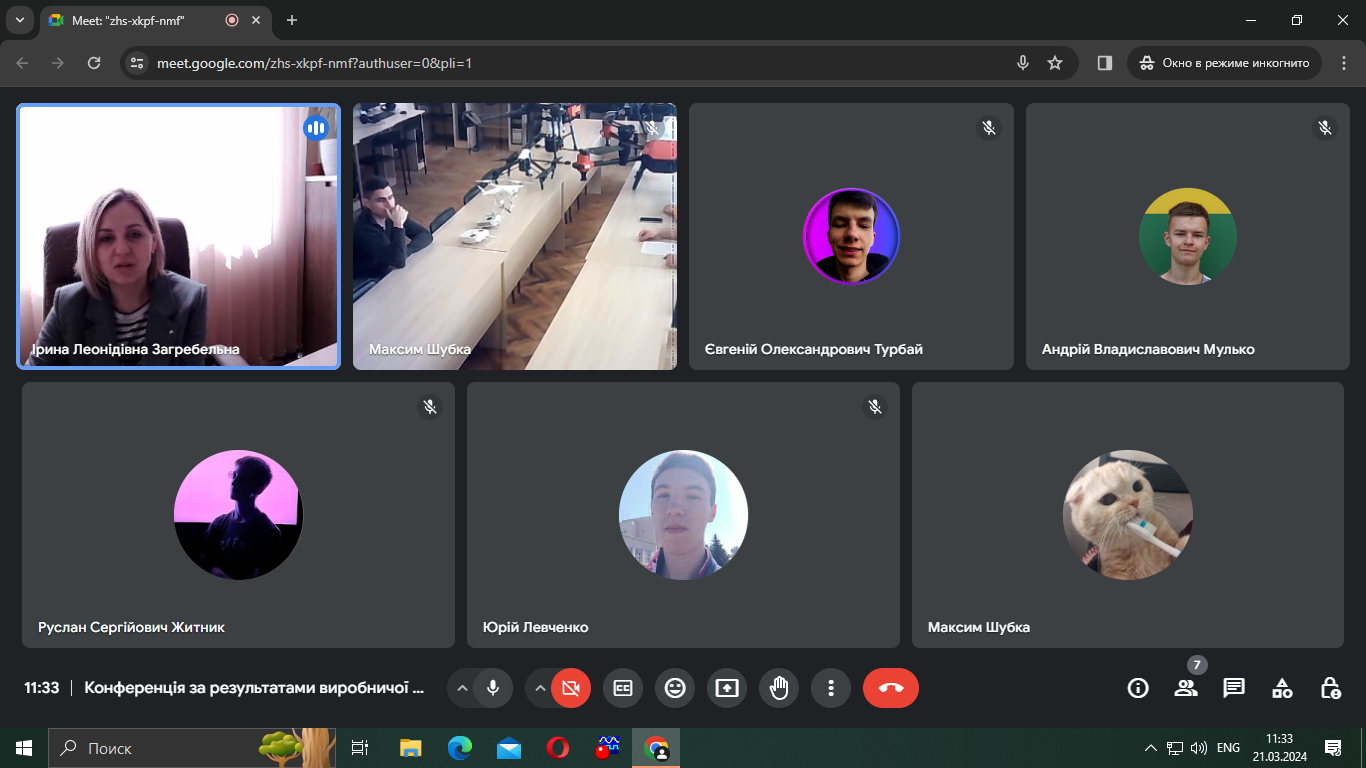
Task: Leave the call with the red hang-up button
Action: click(891, 688)
